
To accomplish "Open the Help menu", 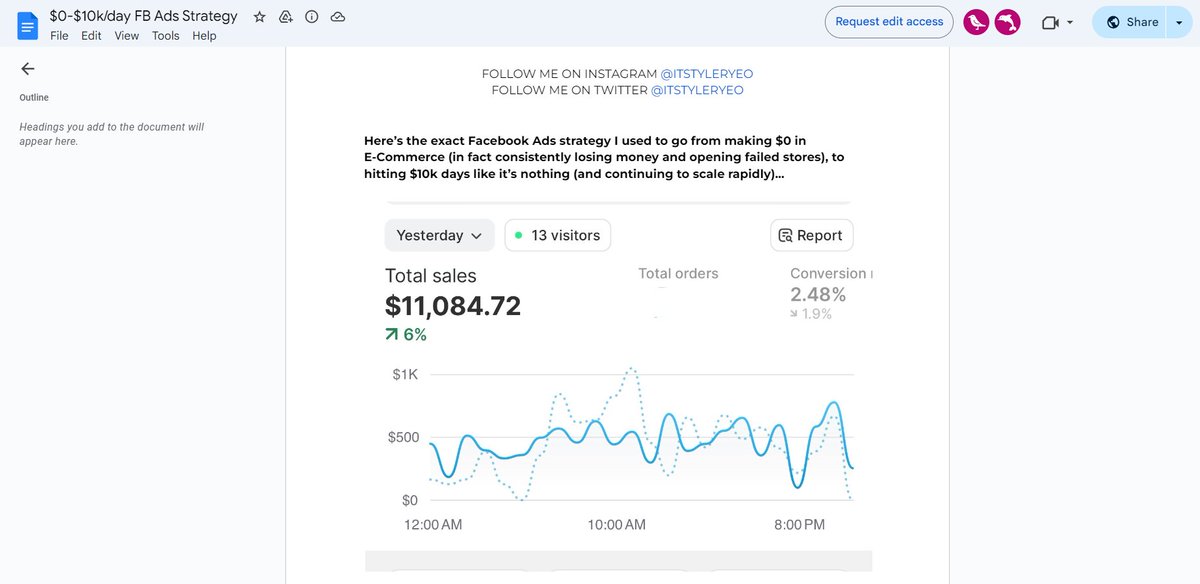I will coord(204,35).
